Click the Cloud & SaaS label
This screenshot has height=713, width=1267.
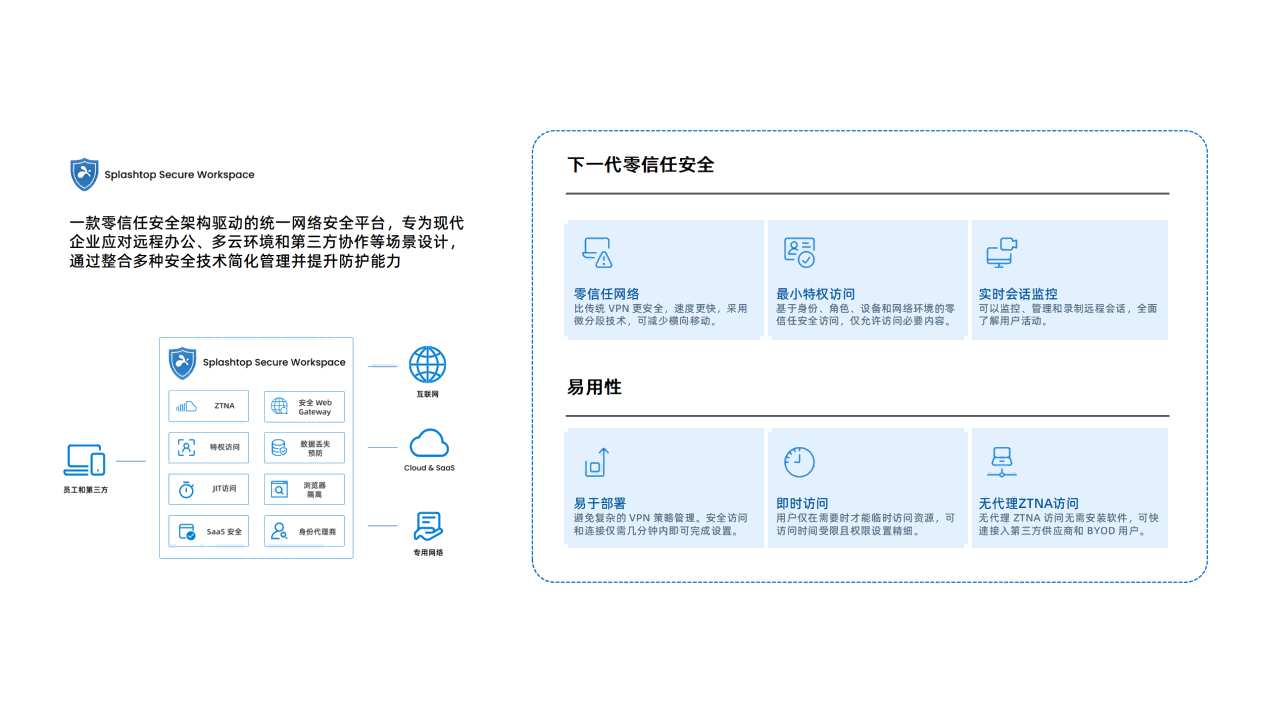click(429, 468)
